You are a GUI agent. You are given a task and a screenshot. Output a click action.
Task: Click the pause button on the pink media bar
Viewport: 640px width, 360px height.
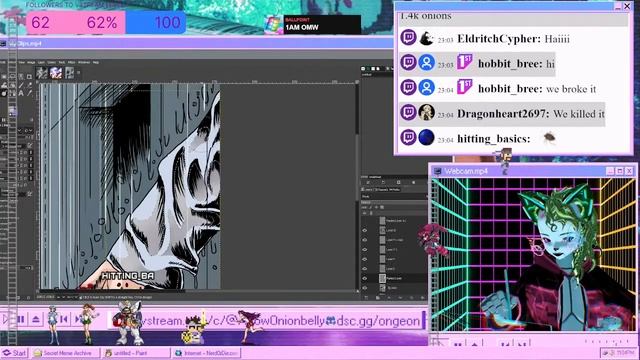20,319
